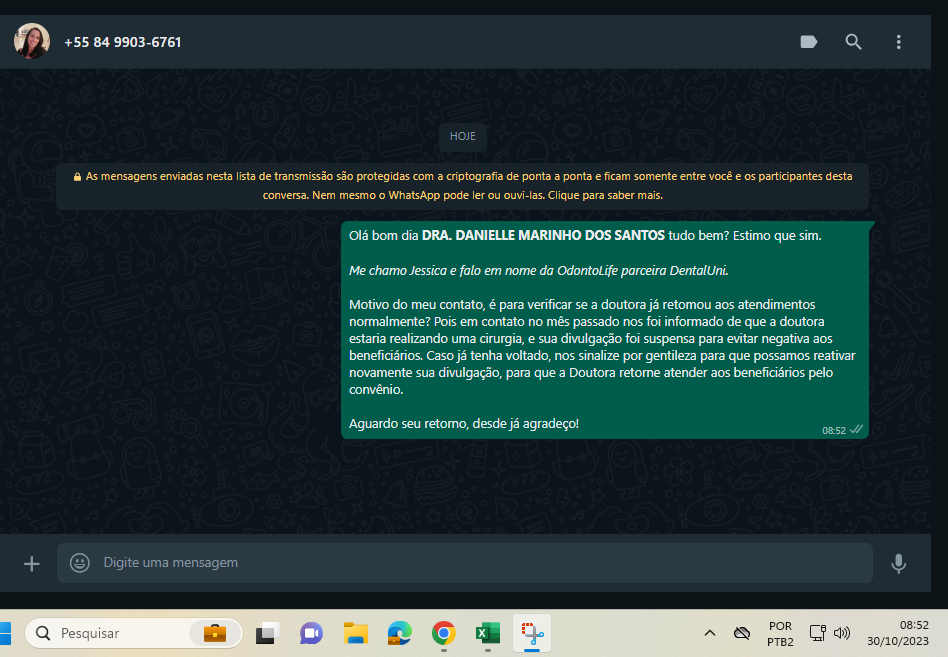Switch to Excel in the taskbar
This screenshot has height=657, width=948.
[x=488, y=633]
